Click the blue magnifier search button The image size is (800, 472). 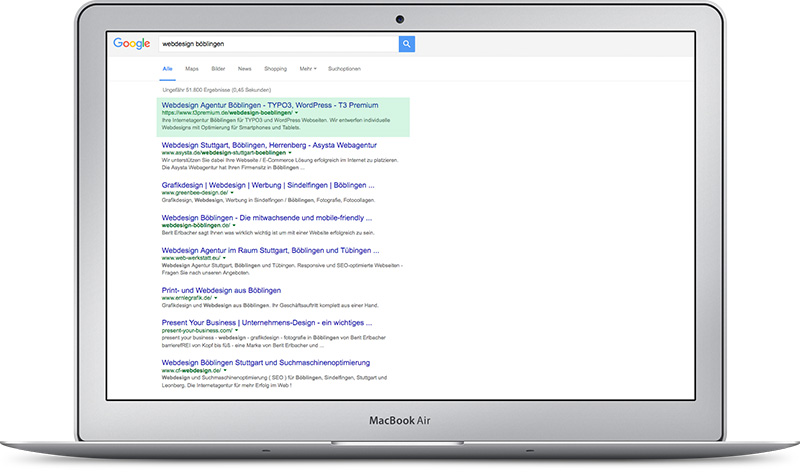(x=407, y=44)
